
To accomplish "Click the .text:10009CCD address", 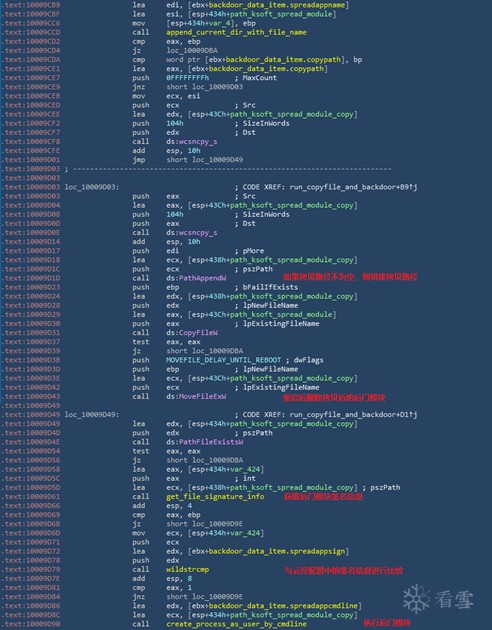I will coord(31,32).
